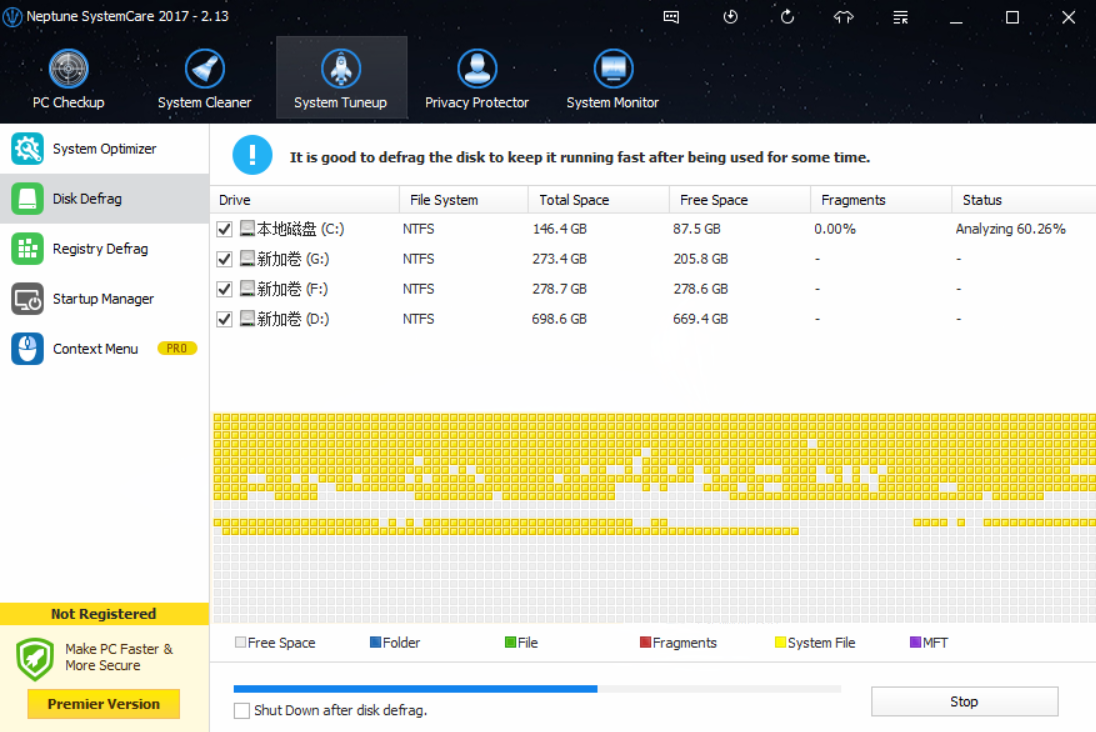
Task: Click the F: drive disk icon
Action: click(x=247, y=288)
